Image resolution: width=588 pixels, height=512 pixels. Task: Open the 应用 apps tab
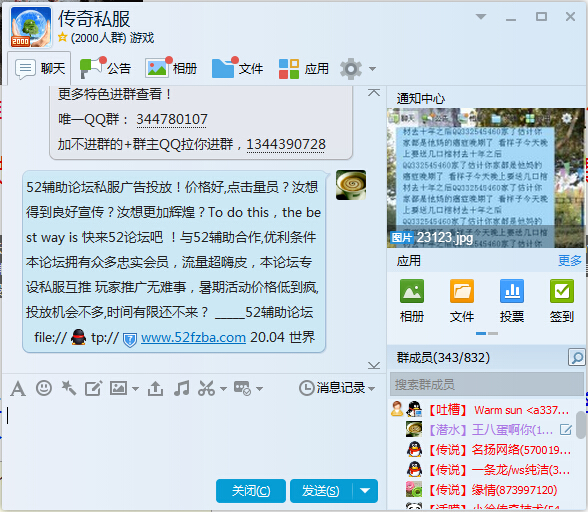tap(303, 69)
